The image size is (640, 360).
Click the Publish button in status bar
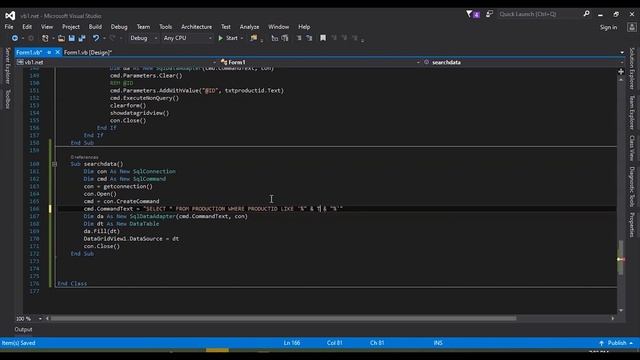point(616,343)
